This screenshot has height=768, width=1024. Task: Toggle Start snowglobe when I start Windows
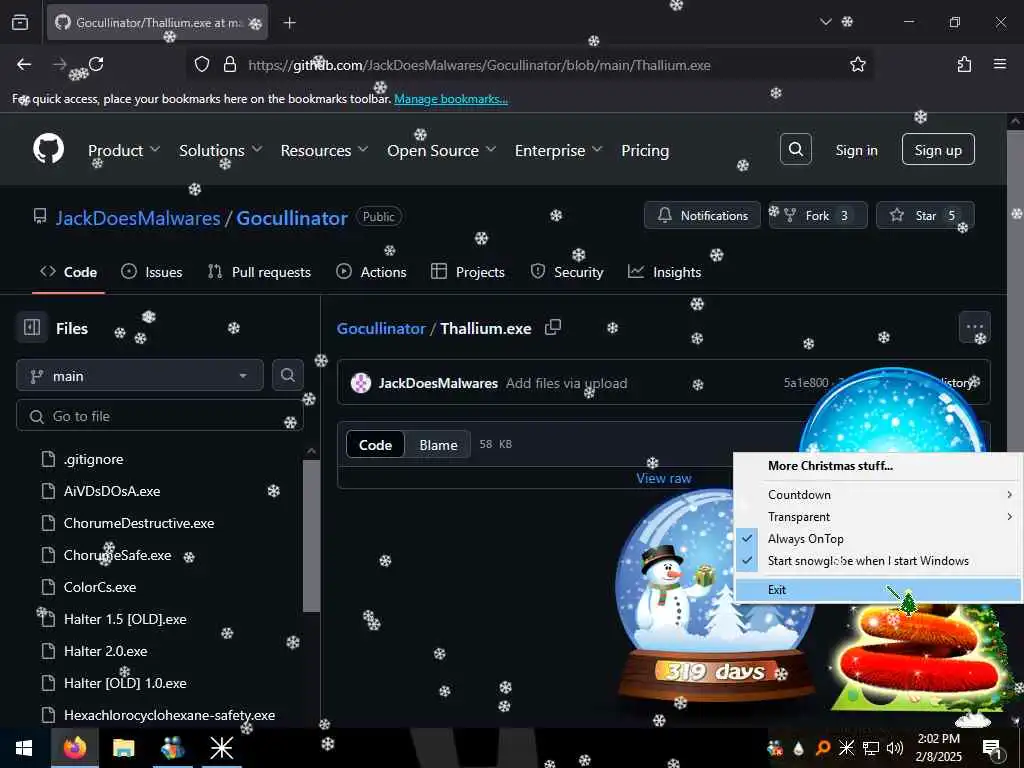pos(868,561)
